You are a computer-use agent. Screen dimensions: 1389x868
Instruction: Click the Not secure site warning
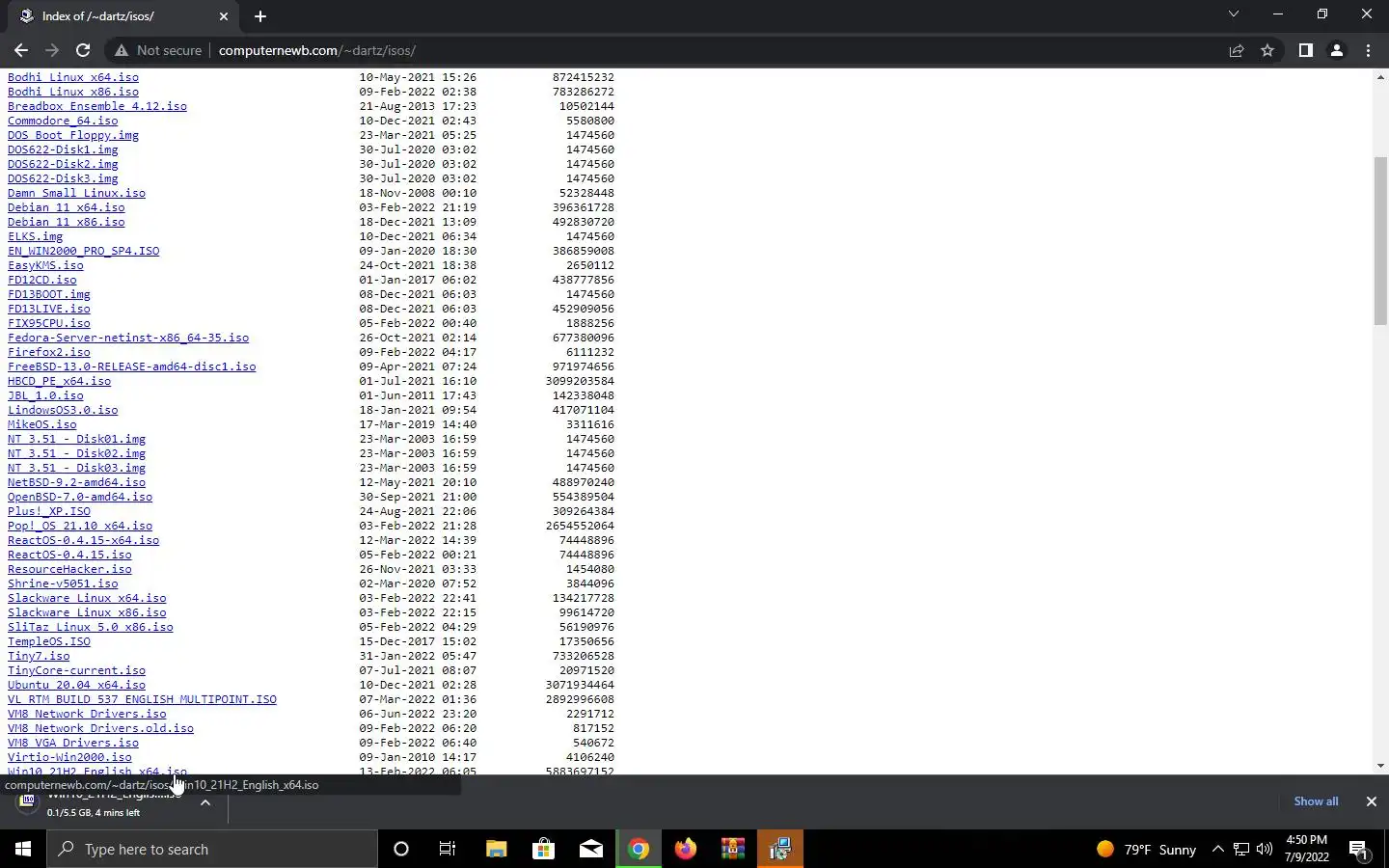[x=158, y=50]
